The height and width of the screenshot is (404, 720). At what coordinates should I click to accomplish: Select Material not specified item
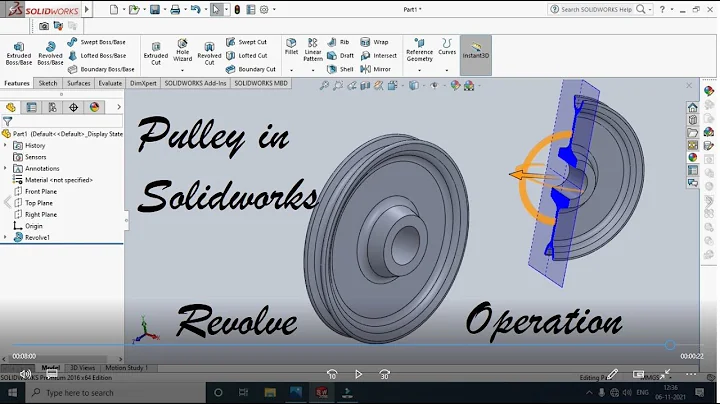tap(53, 180)
